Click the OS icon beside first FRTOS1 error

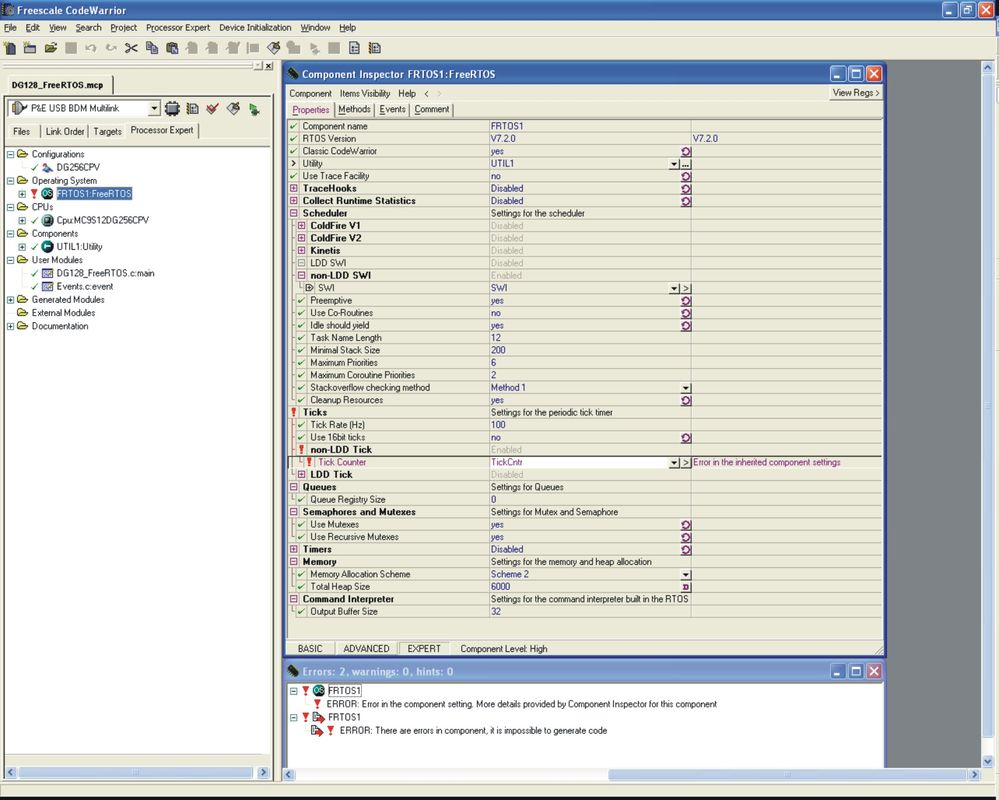(x=319, y=690)
